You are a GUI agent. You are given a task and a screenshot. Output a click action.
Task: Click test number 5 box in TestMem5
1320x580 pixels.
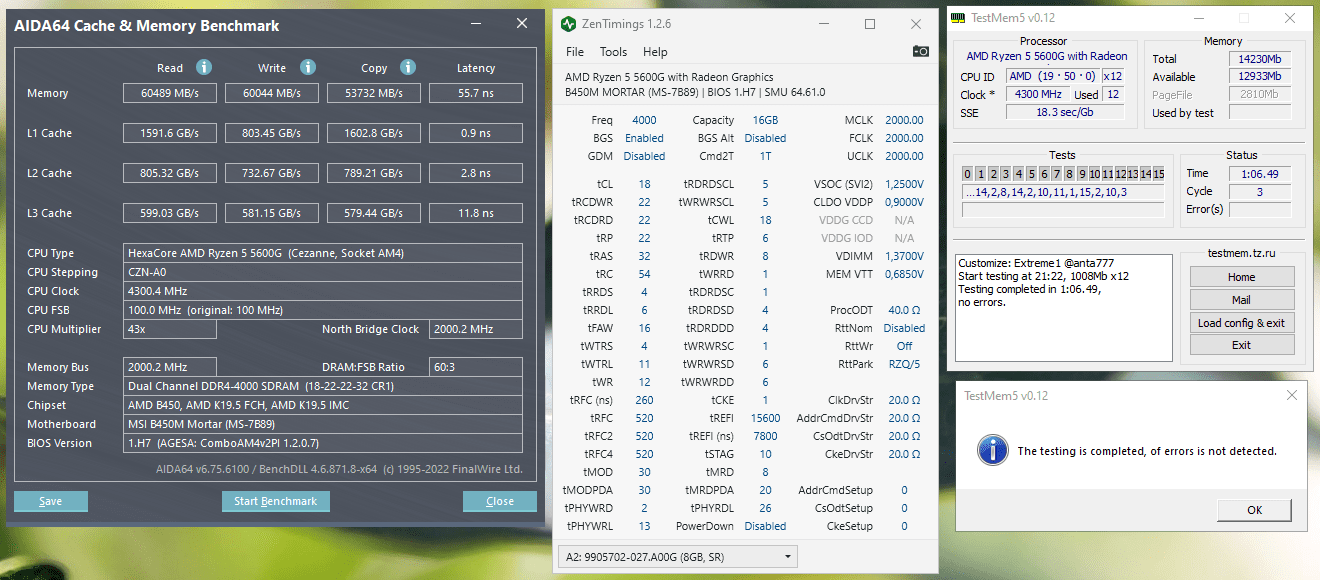(x=1032, y=174)
